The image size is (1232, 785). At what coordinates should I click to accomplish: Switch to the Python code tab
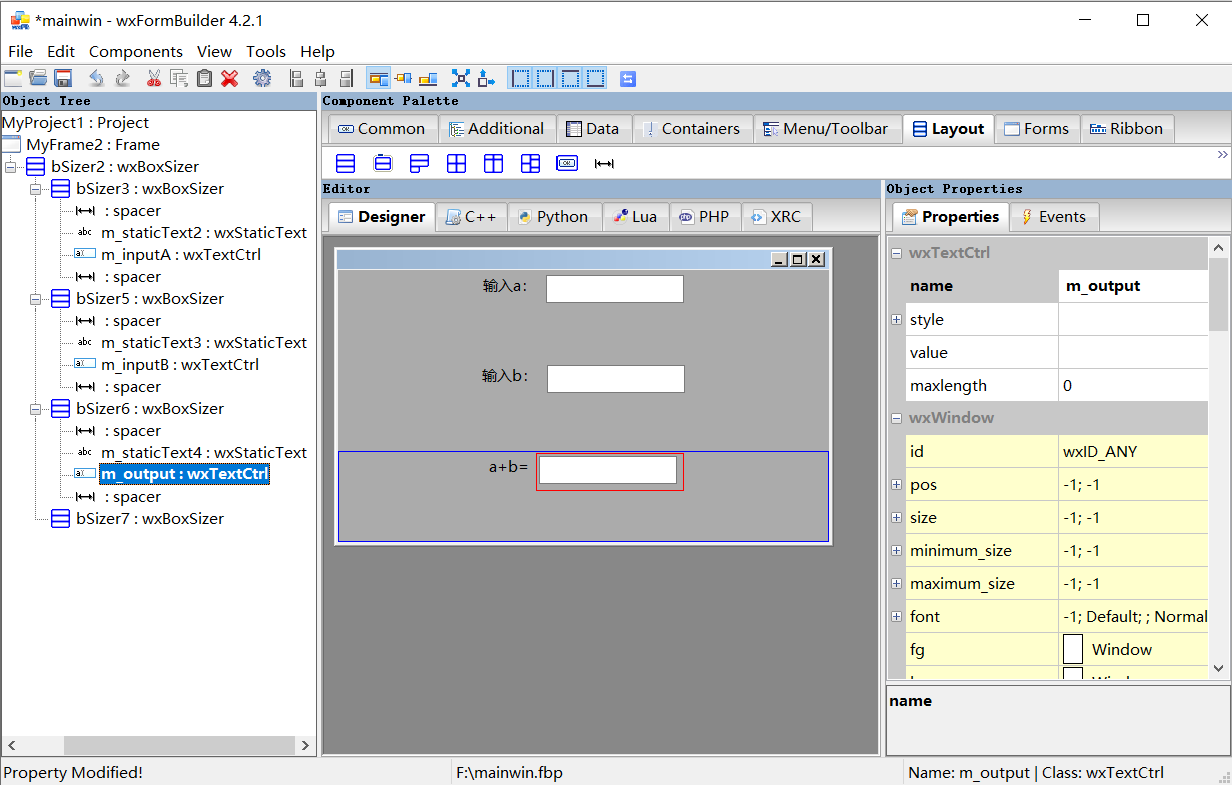[554, 216]
